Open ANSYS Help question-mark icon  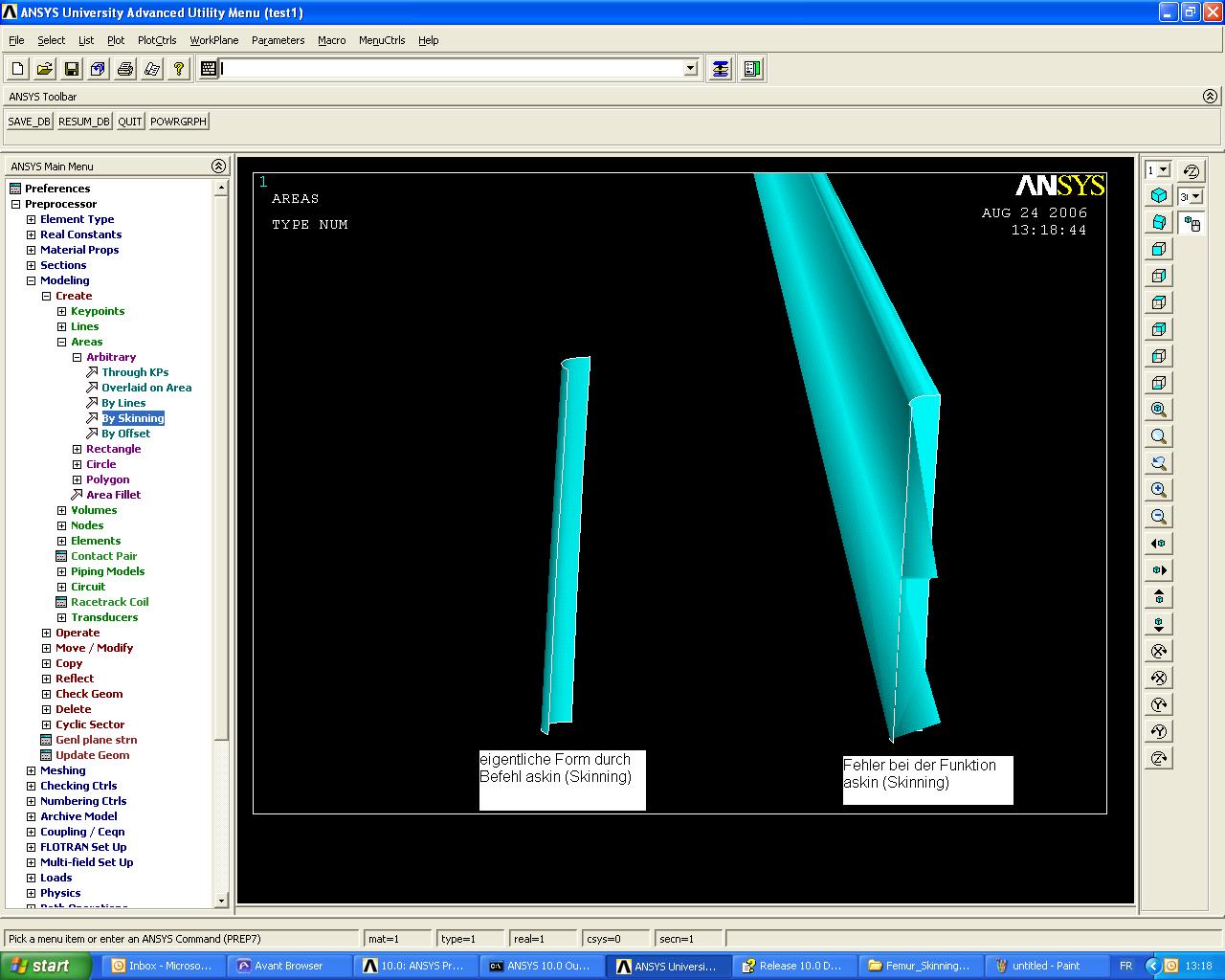[x=178, y=69]
